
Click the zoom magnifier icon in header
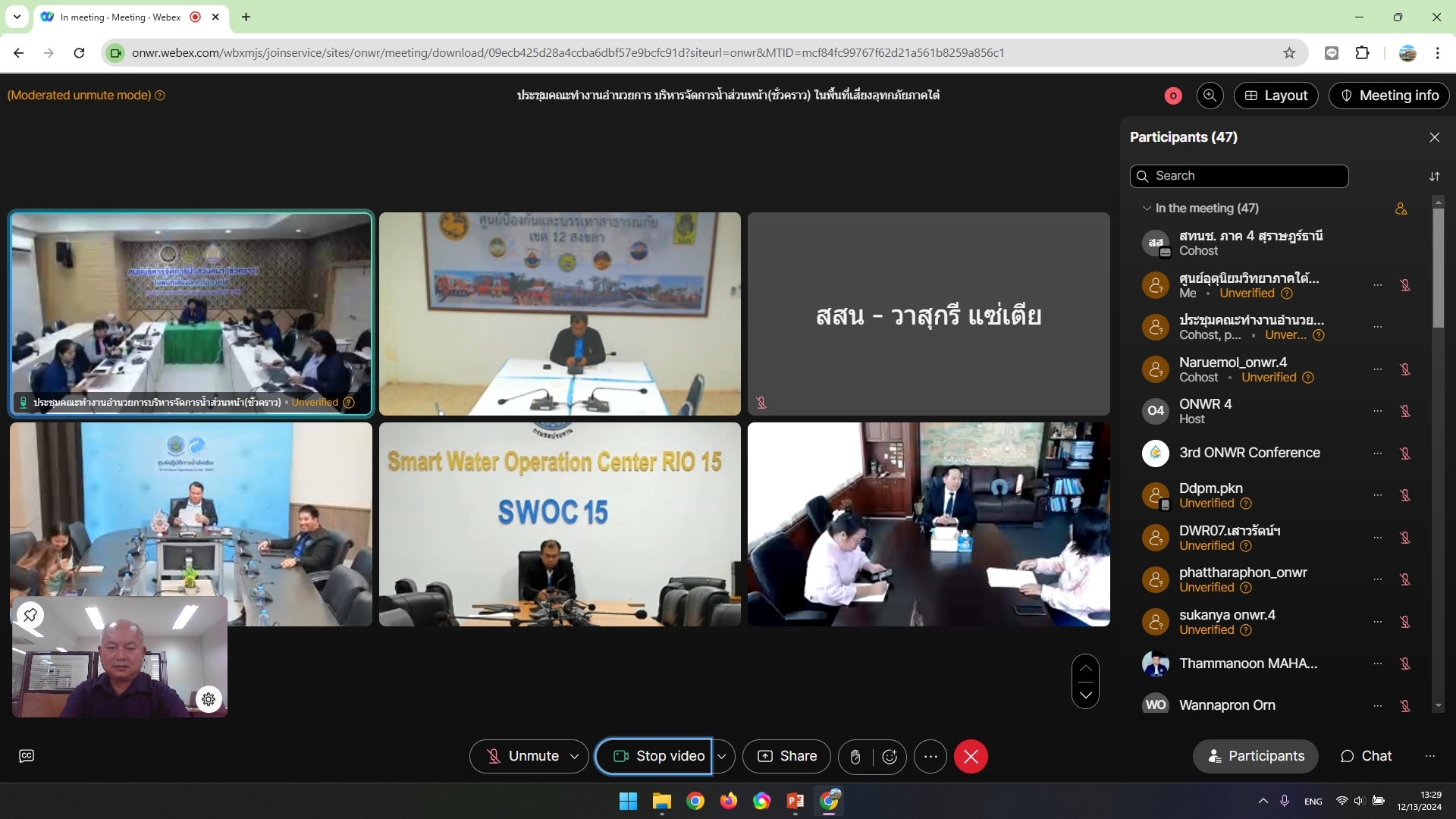[x=1210, y=96]
